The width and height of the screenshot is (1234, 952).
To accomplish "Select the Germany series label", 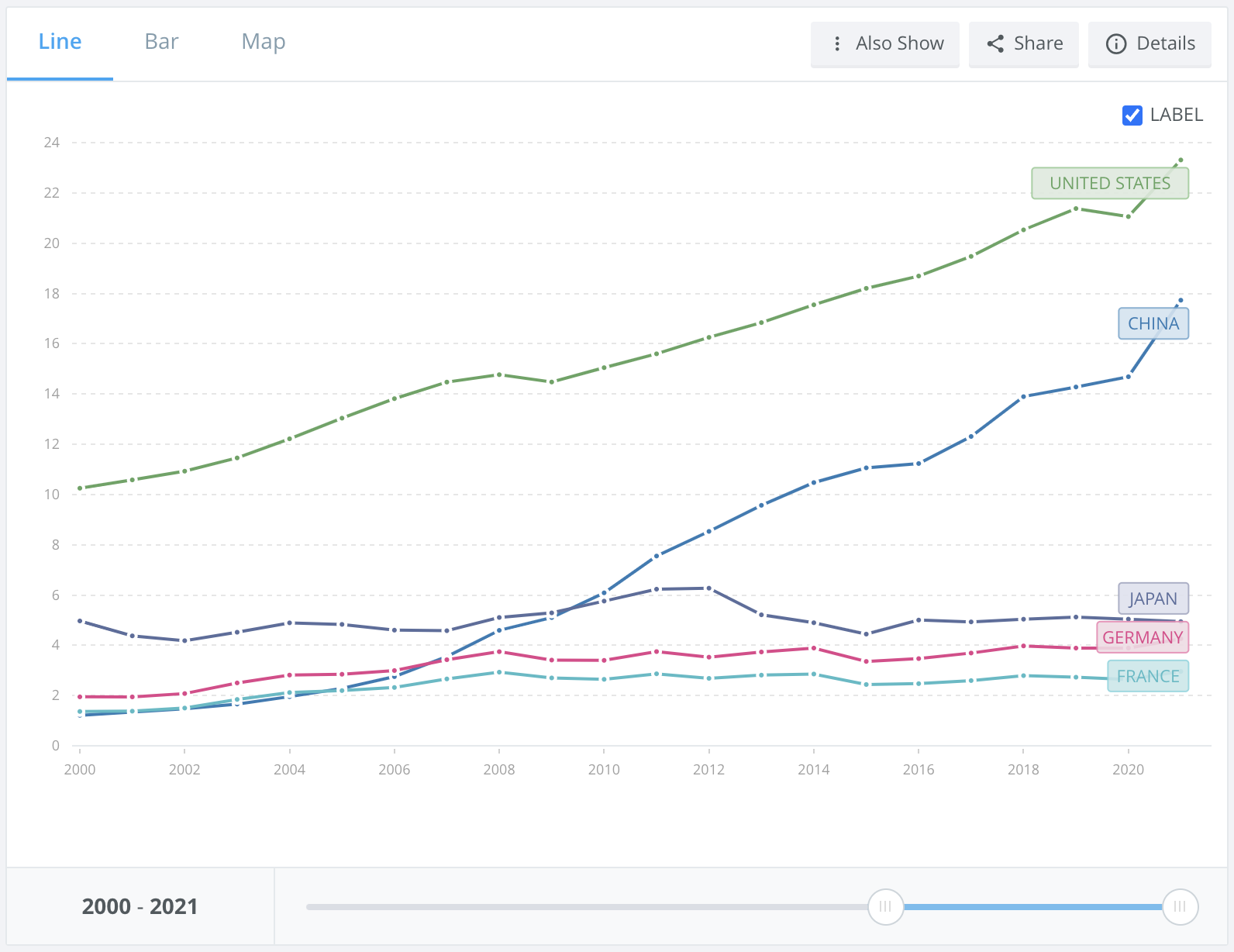I will point(1143,637).
